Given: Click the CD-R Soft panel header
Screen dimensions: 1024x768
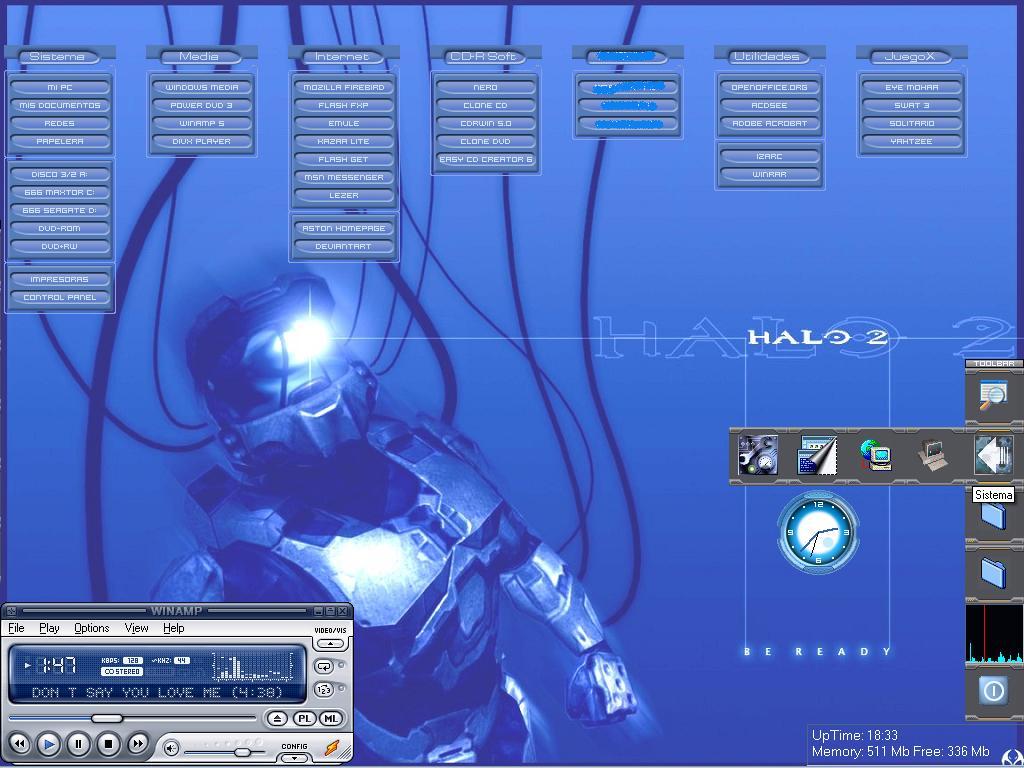Looking at the screenshot, I should click(x=484, y=57).
